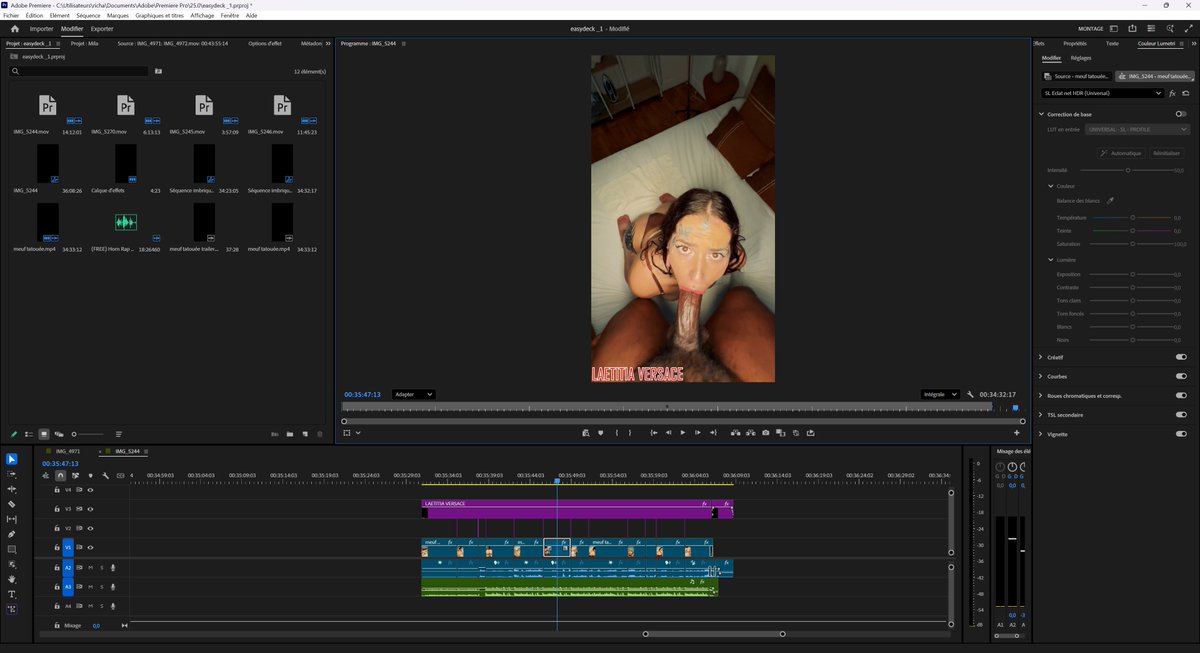This screenshot has height=653, width=1200.
Task: Open the Fichier menu
Action: 11,16
